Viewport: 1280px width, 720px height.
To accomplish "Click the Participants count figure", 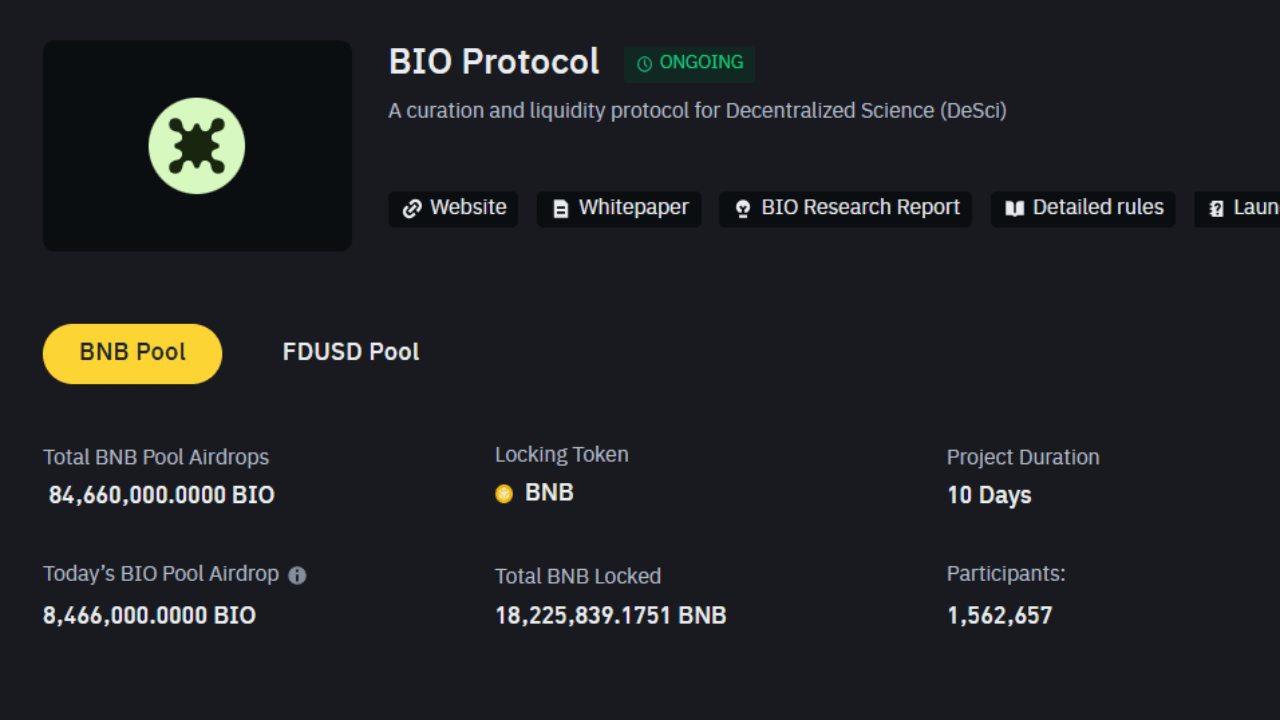I will (999, 615).
